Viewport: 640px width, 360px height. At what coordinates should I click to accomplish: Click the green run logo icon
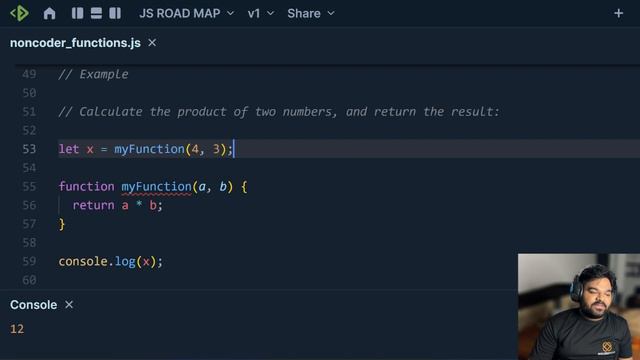click(x=19, y=13)
